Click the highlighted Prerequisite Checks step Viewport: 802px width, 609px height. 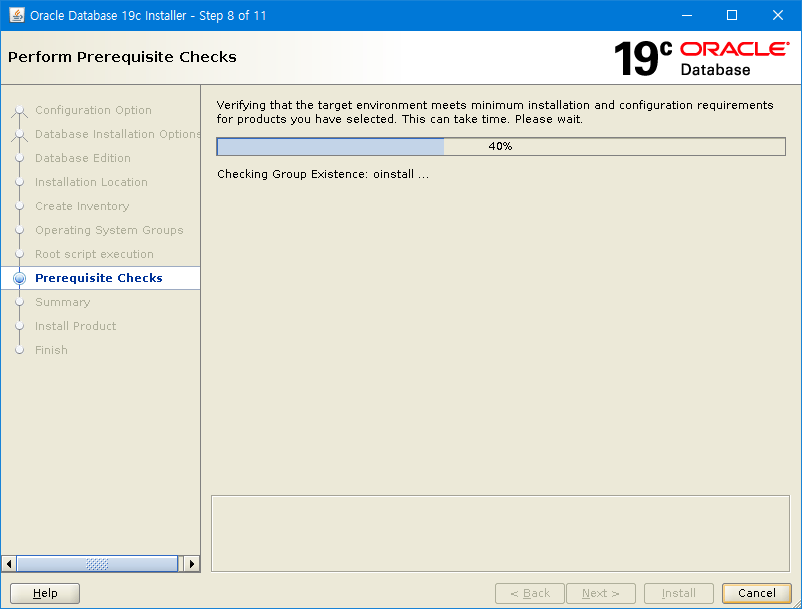(x=98, y=278)
